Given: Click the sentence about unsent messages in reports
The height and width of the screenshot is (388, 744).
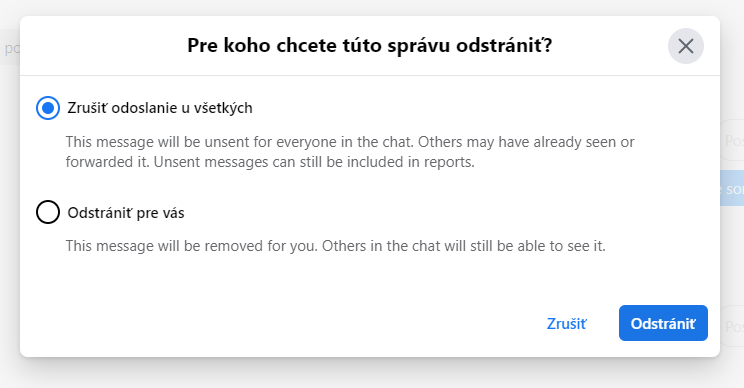Looking at the screenshot, I should (x=314, y=162).
